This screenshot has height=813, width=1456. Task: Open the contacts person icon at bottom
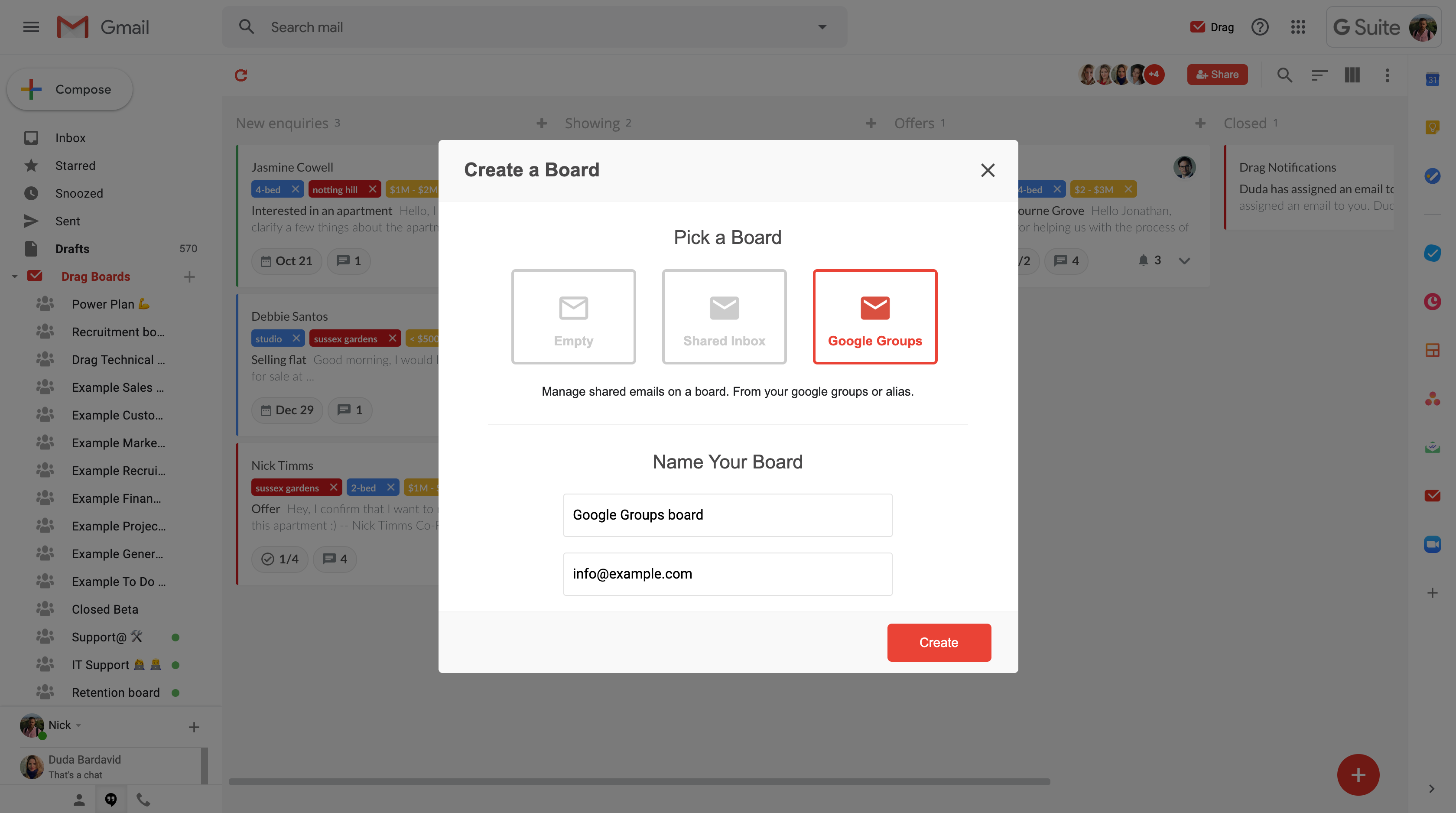click(x=79, y=800)
